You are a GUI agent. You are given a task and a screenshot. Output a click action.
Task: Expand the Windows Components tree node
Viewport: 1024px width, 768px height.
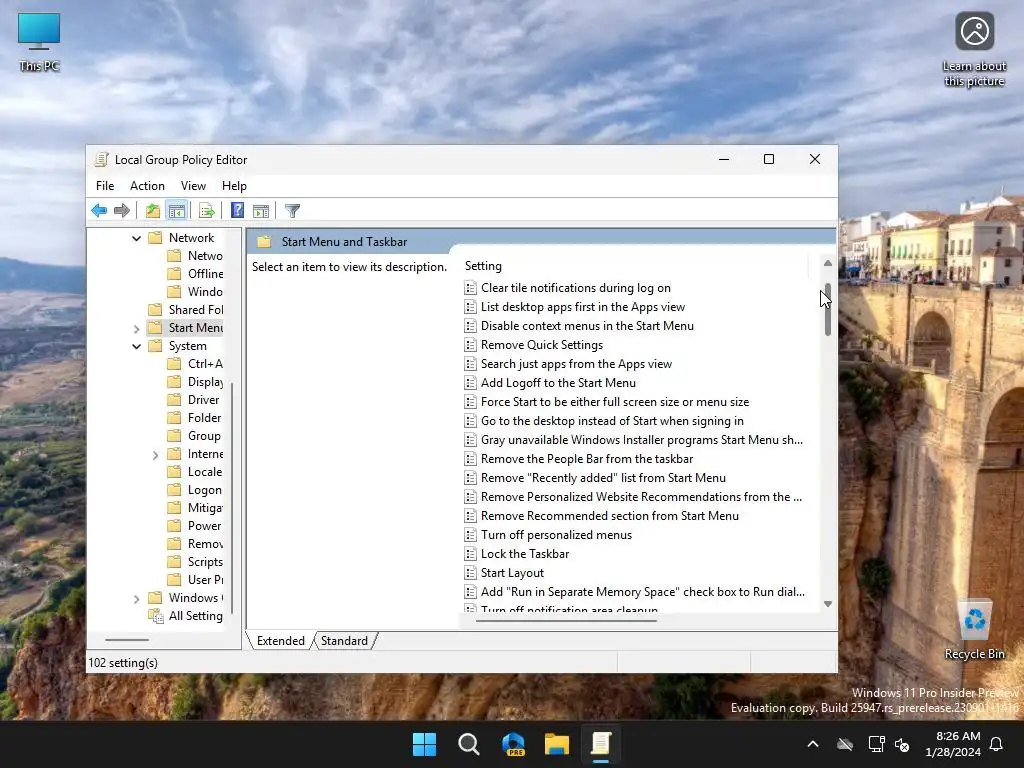136,598
